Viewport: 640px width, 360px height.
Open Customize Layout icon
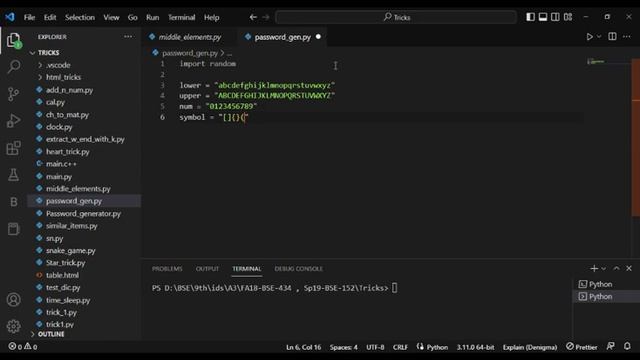point(568,17)
